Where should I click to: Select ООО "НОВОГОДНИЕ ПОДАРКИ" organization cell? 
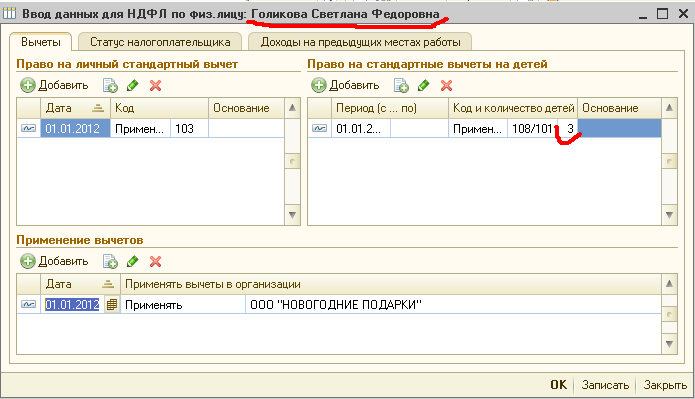[x=453, y=305]
